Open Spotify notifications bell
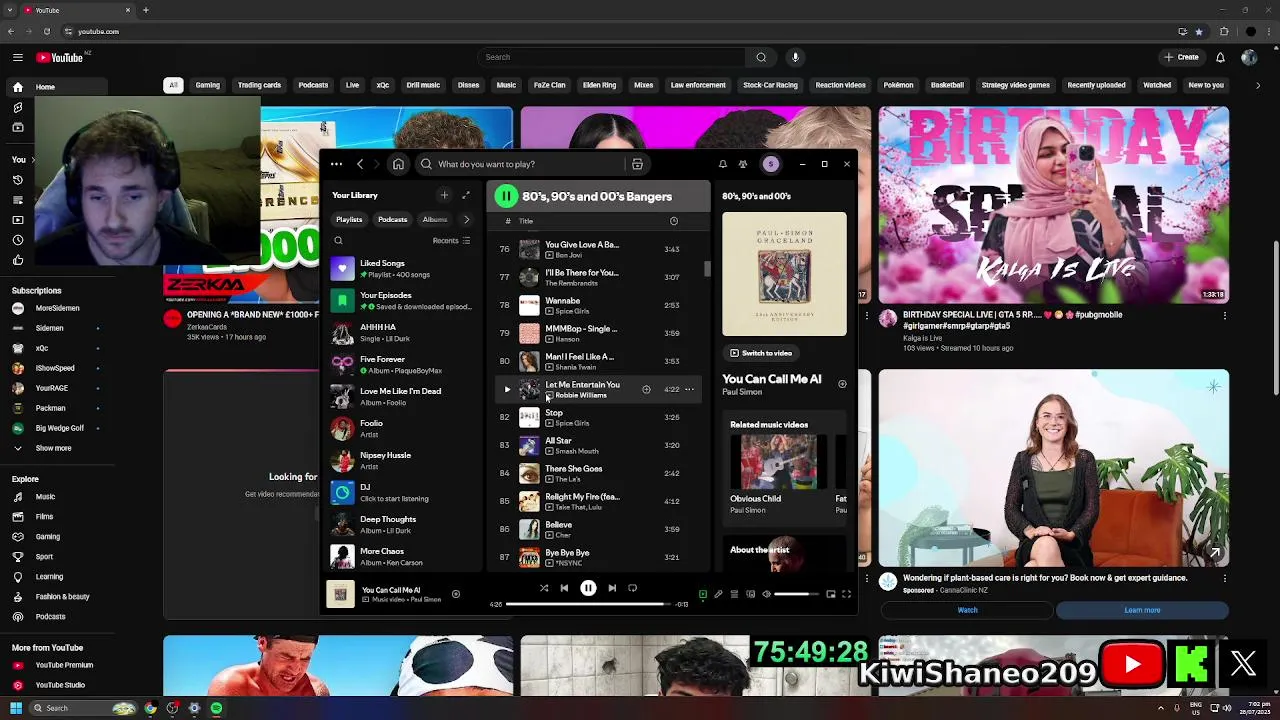 pyautogui.click(x=723, y=164)
